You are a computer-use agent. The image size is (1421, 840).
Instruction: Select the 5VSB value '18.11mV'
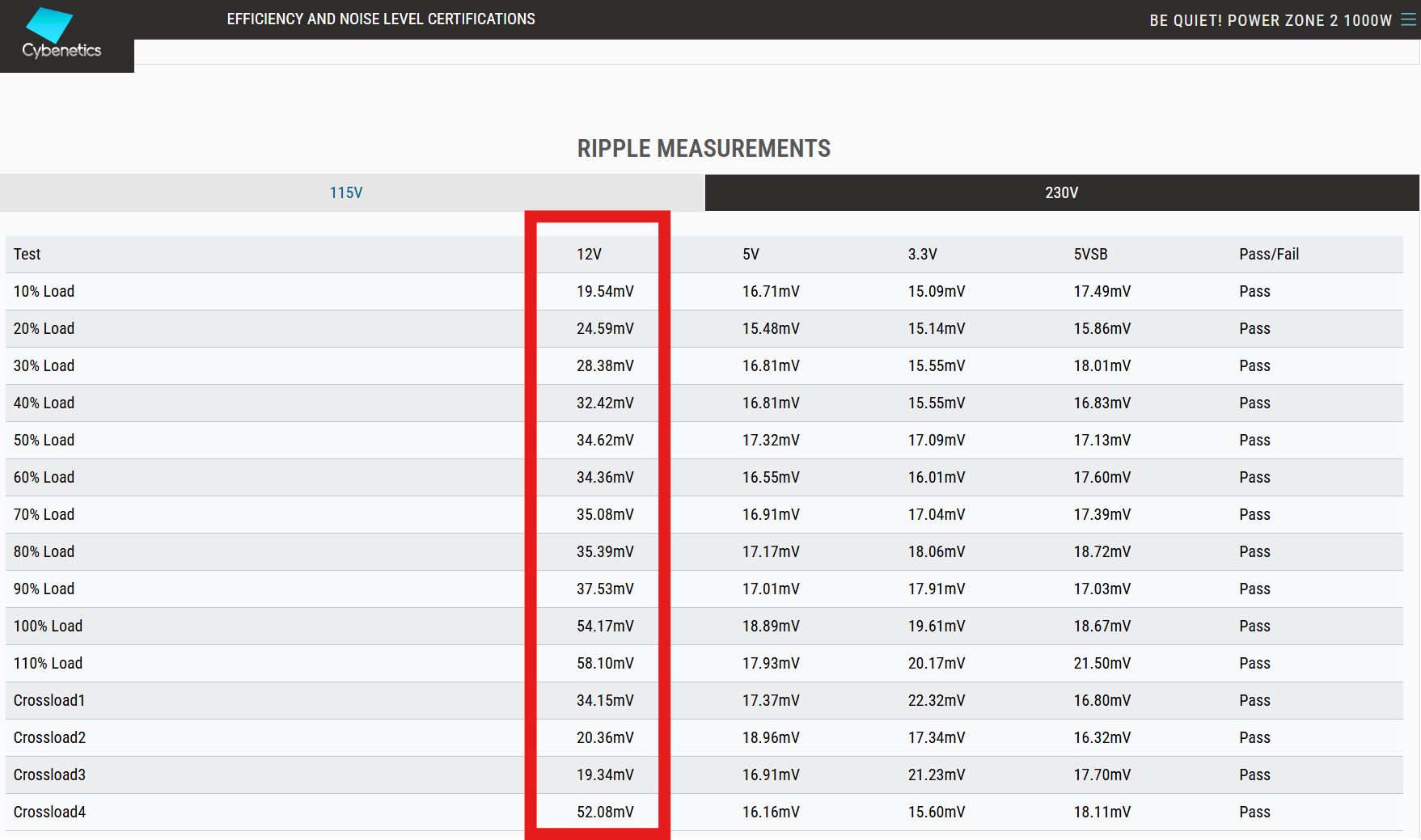tap(1102, 812)
